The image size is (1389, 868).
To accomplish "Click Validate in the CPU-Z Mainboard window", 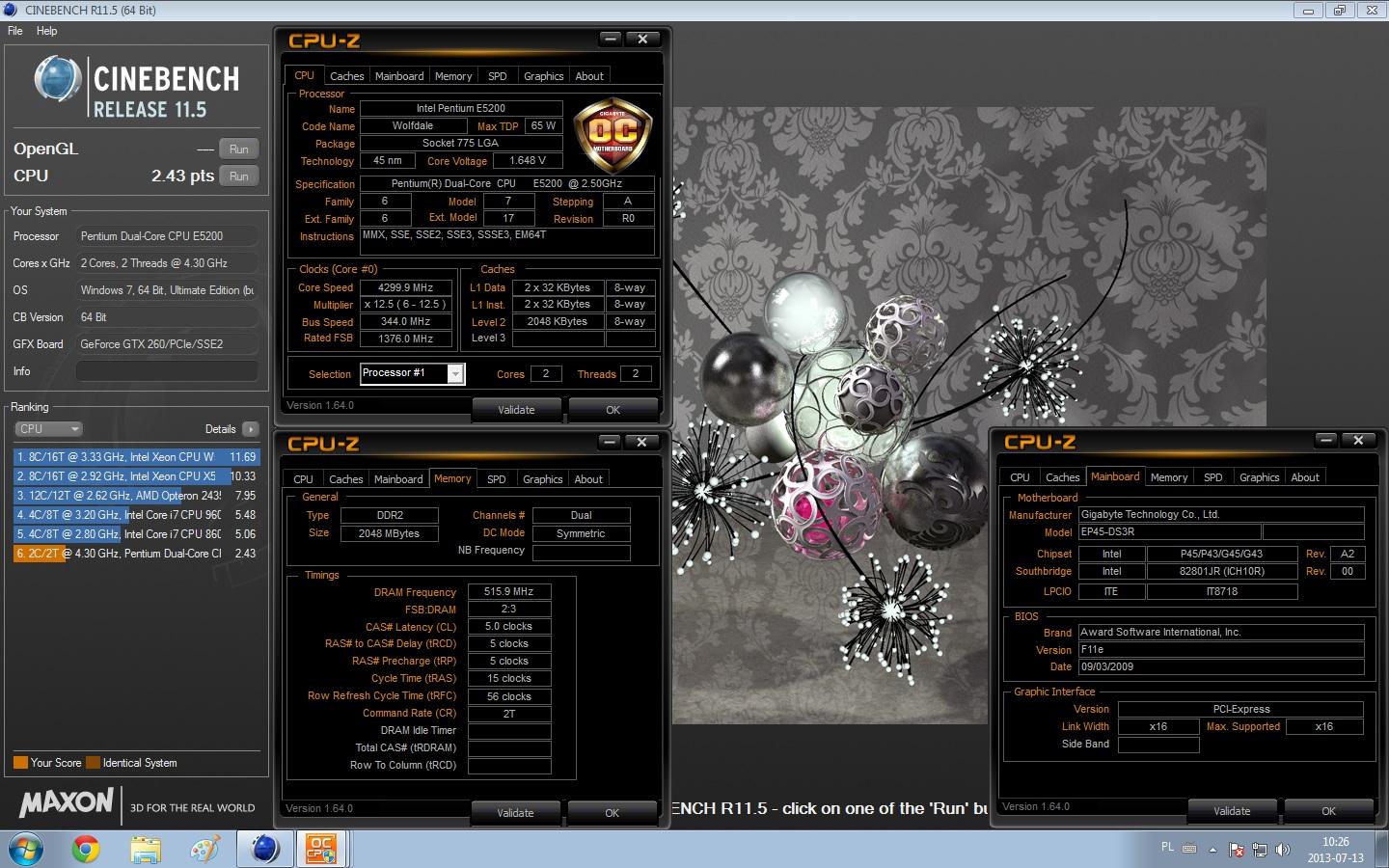I will click(x=1232, y=811).
